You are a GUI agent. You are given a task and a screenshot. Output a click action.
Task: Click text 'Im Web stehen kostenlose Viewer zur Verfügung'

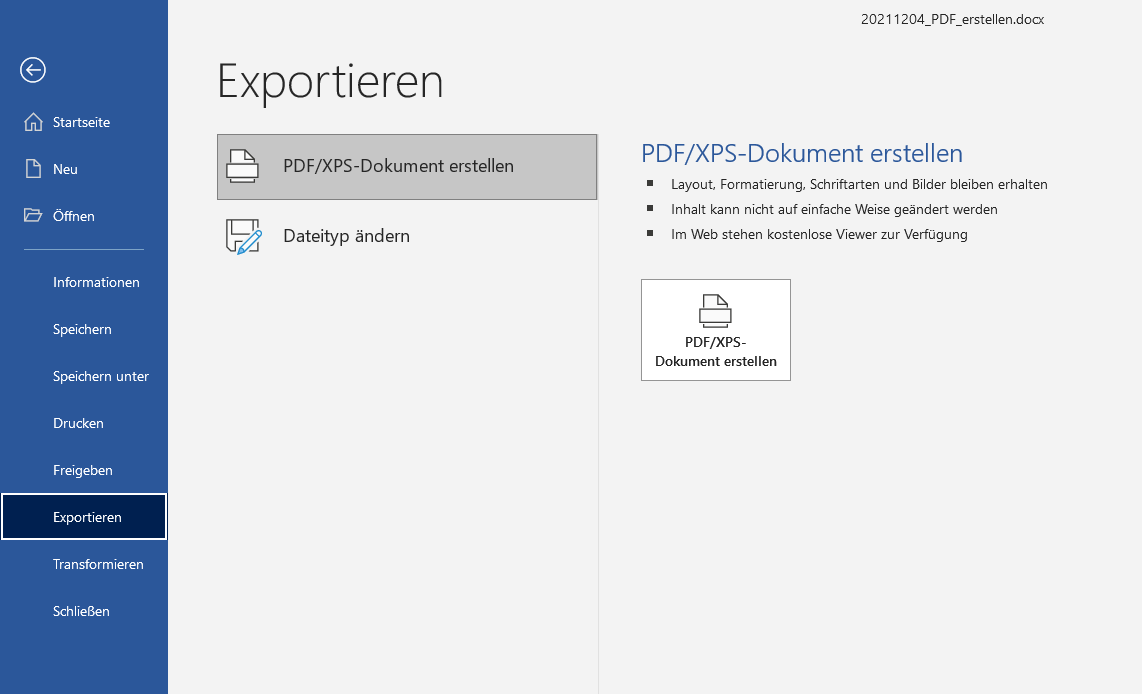(x=819, y=234)
